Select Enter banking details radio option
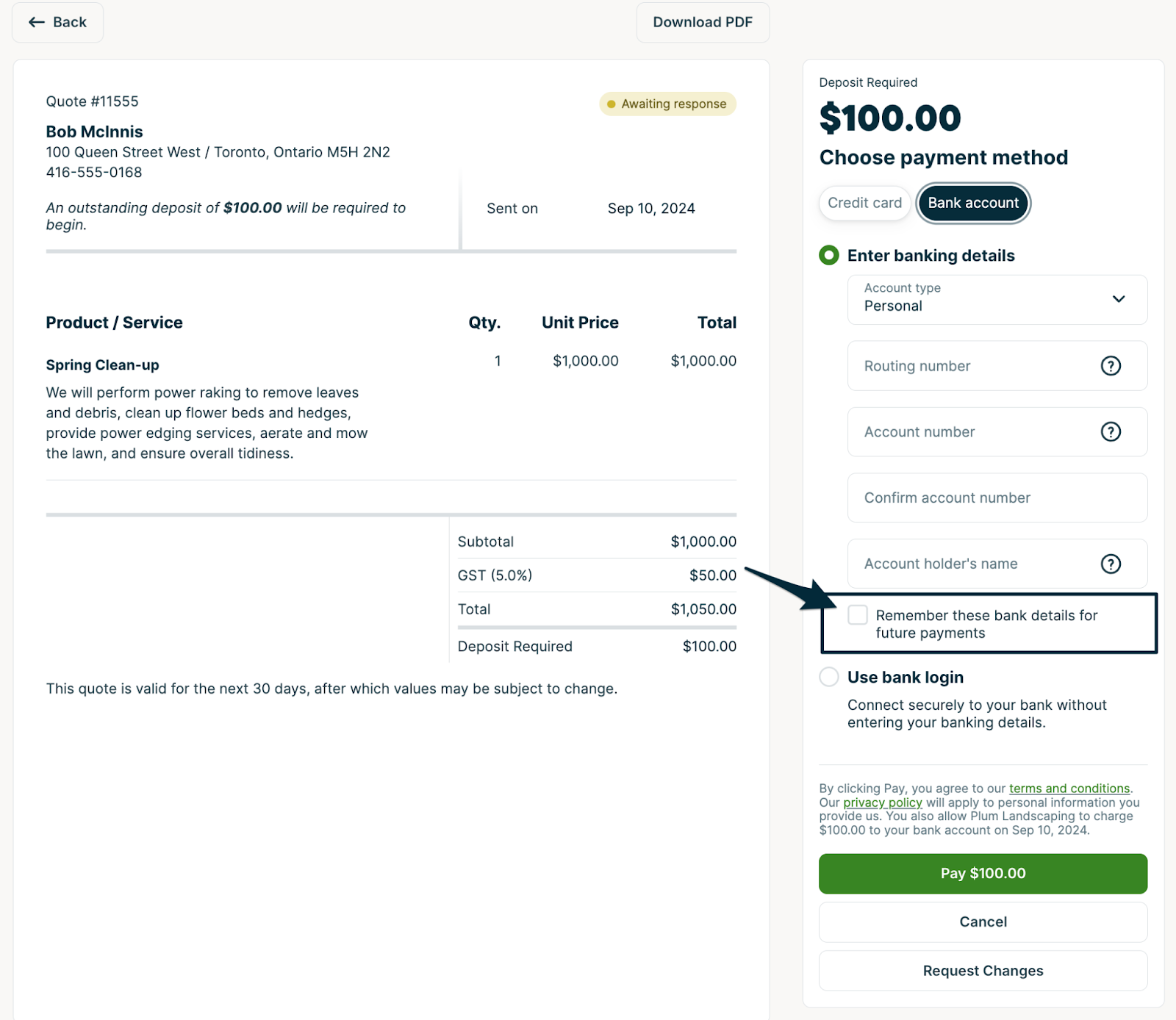Screen dimensions: 1176x1020 (x=829, y=256)
